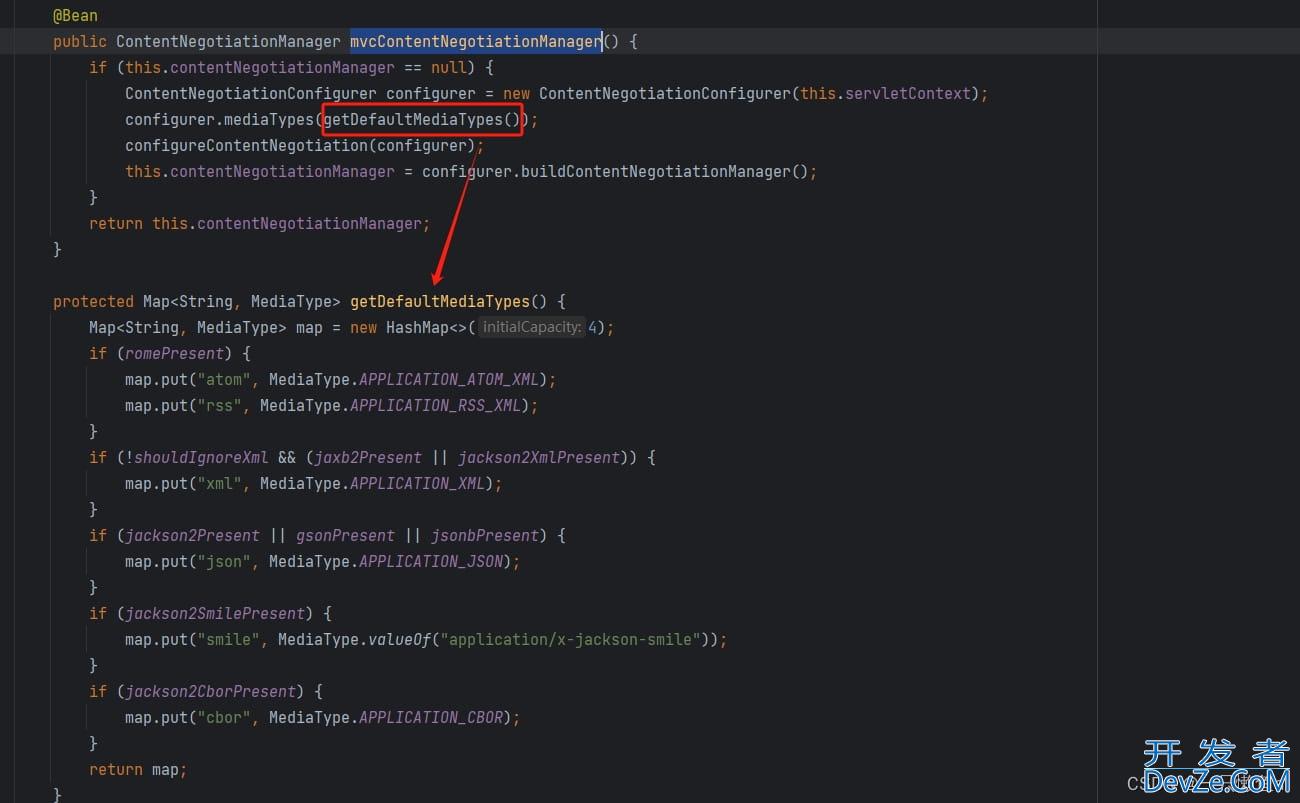Click the APPLICATION_CBOR constant
This screenshot has height=803, width=1300.
431,718
